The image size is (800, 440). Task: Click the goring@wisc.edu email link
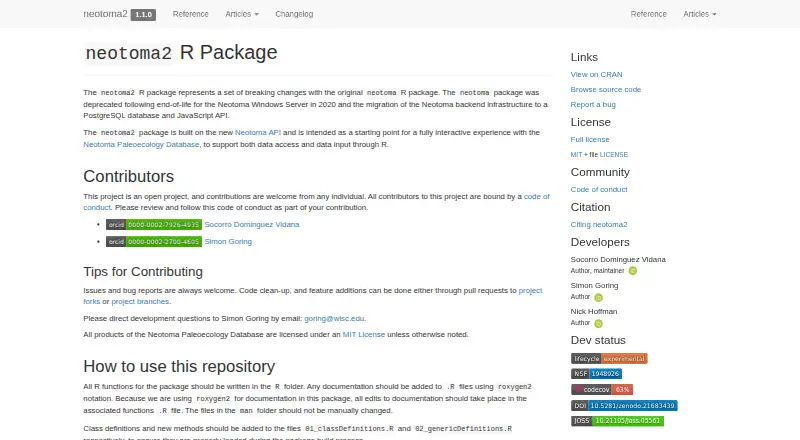coord(334,319)
